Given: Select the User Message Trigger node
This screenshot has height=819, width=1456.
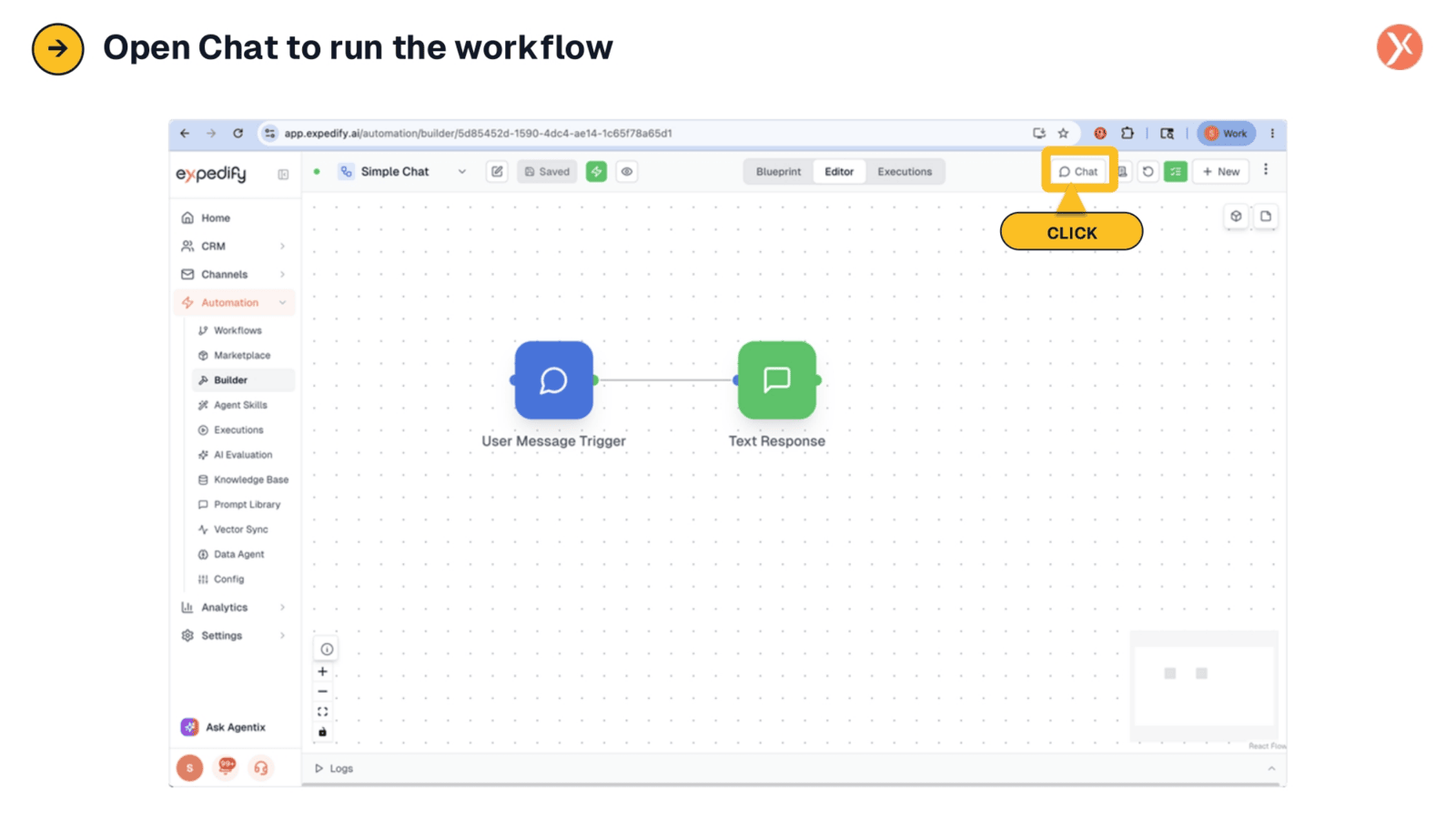Looking at the screenshot, I should 553,380.
